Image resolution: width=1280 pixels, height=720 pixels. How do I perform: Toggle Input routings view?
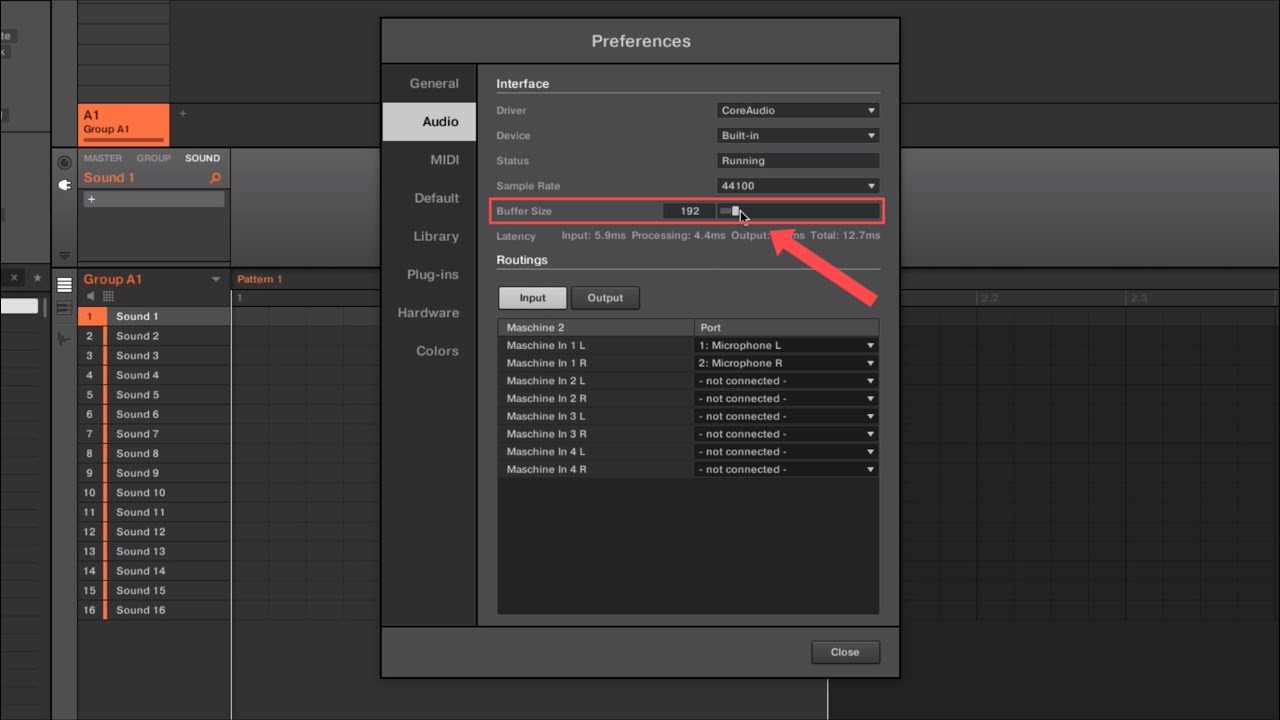[x=532, y=298]
